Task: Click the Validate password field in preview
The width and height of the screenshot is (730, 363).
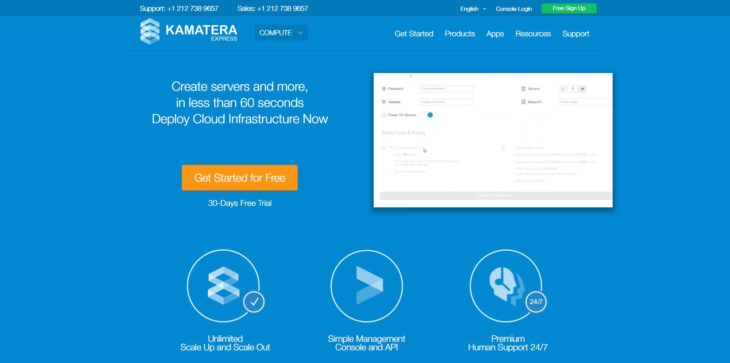Action: 446,101
